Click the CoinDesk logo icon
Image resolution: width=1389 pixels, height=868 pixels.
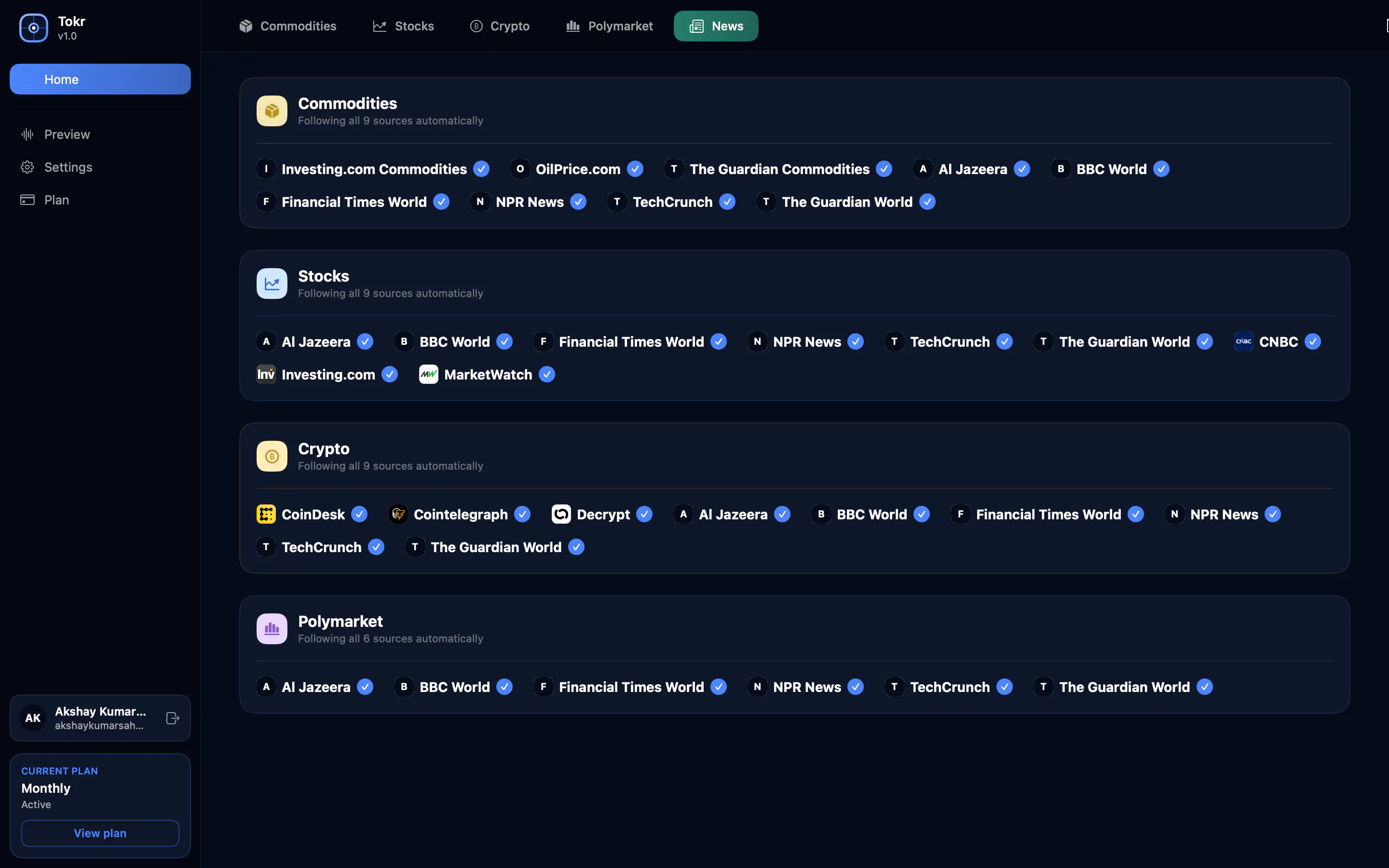(266, 515)
